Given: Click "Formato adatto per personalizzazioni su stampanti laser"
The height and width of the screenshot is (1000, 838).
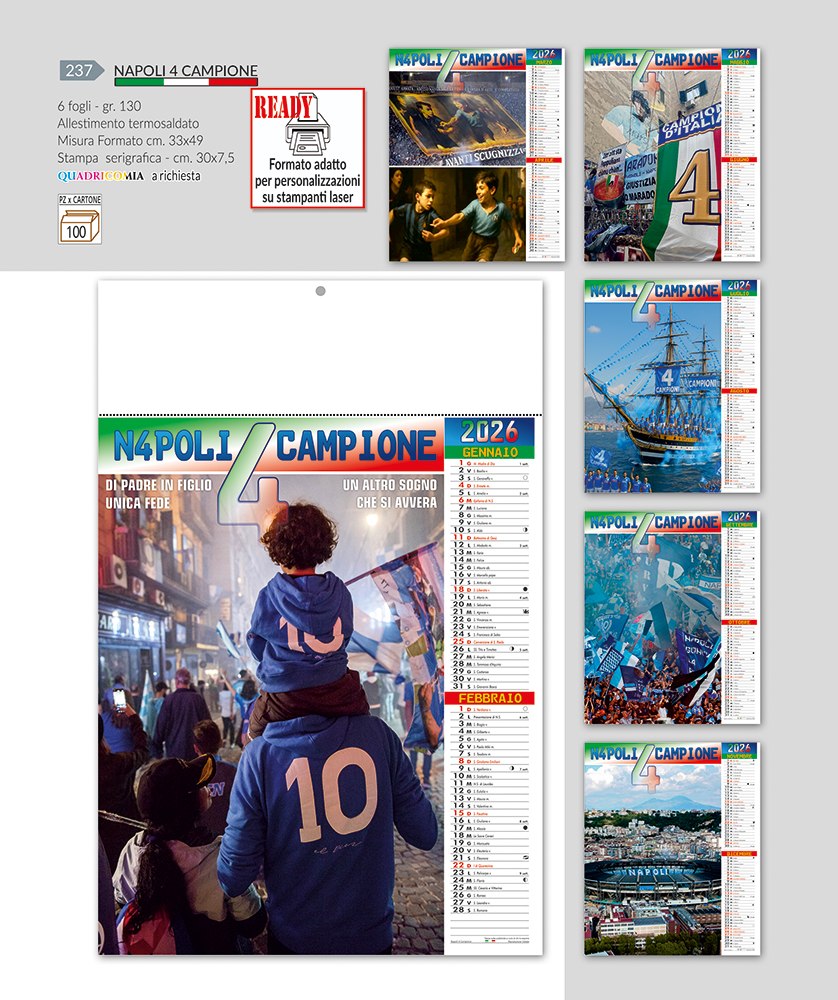Looking at the screenshot, I should 307,181.
